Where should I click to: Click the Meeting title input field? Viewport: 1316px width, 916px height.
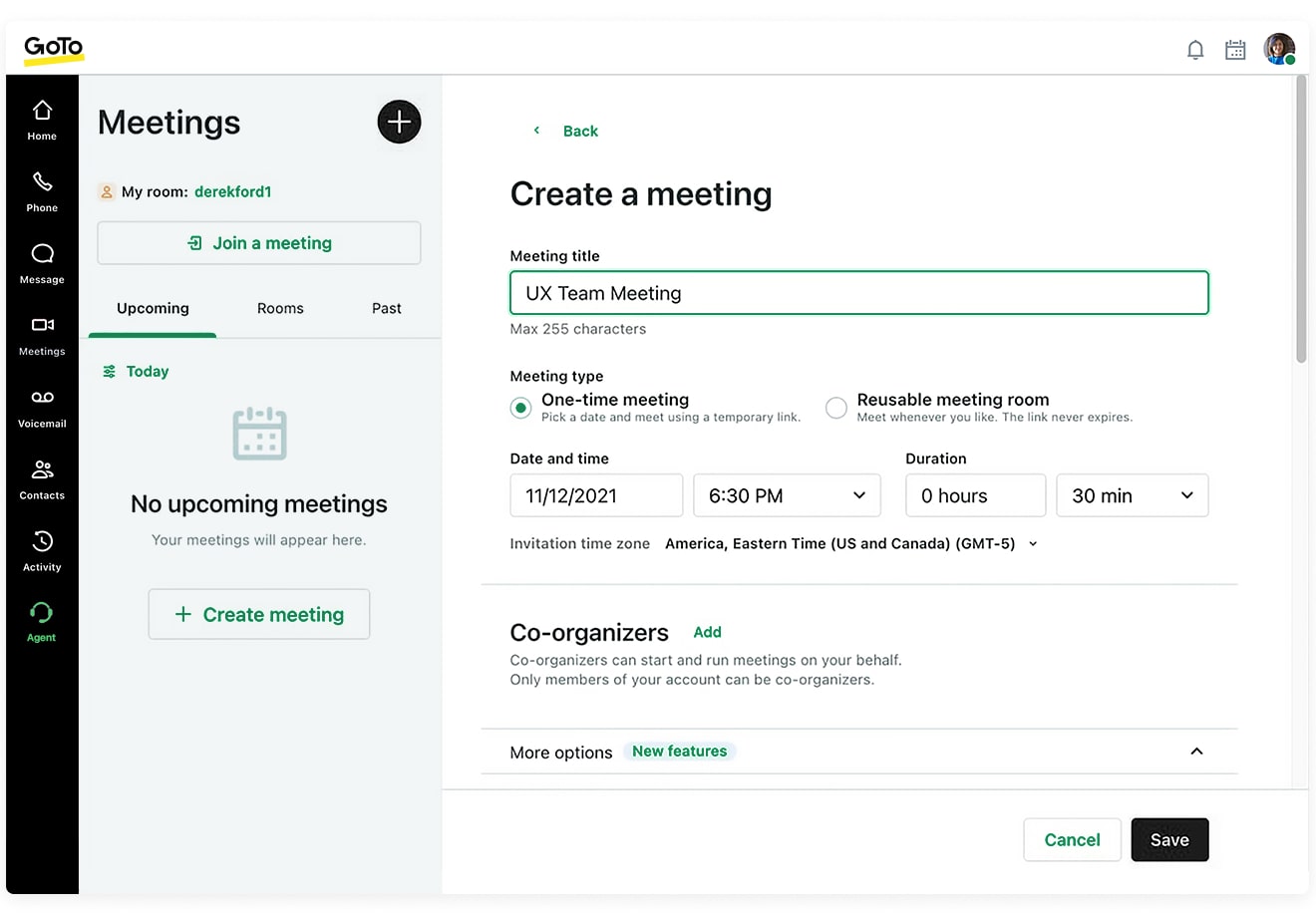point(859,293)
